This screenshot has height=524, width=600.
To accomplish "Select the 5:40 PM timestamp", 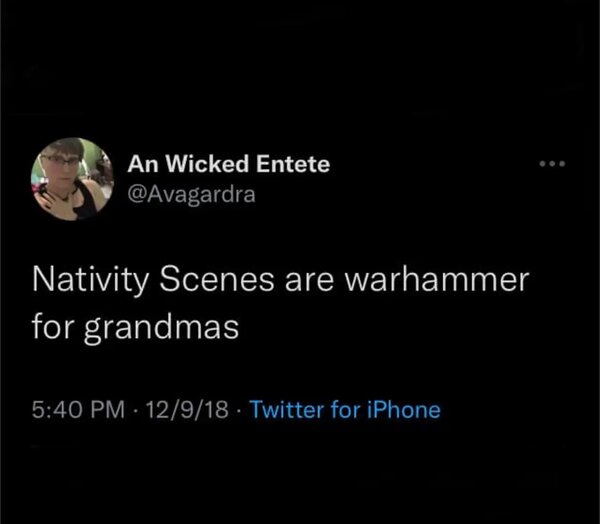I will coord(78,410).
